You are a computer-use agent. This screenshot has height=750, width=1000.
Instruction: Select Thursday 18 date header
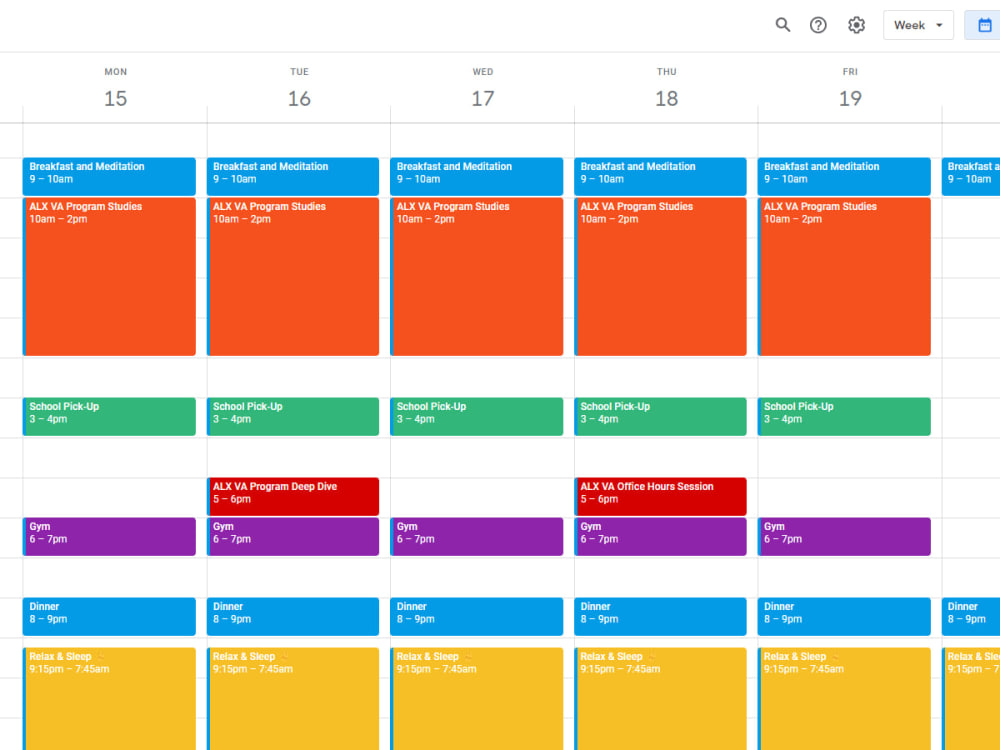coord(666,98)
